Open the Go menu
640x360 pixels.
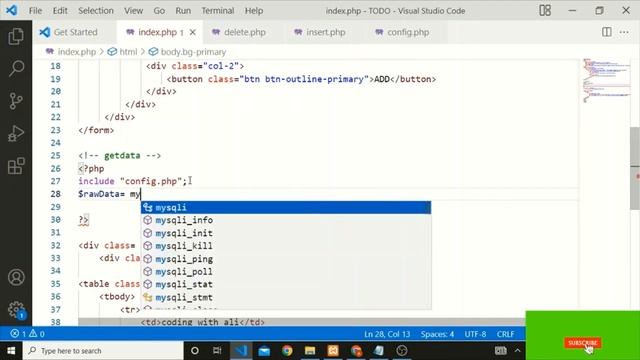click(x=159, y=11)
